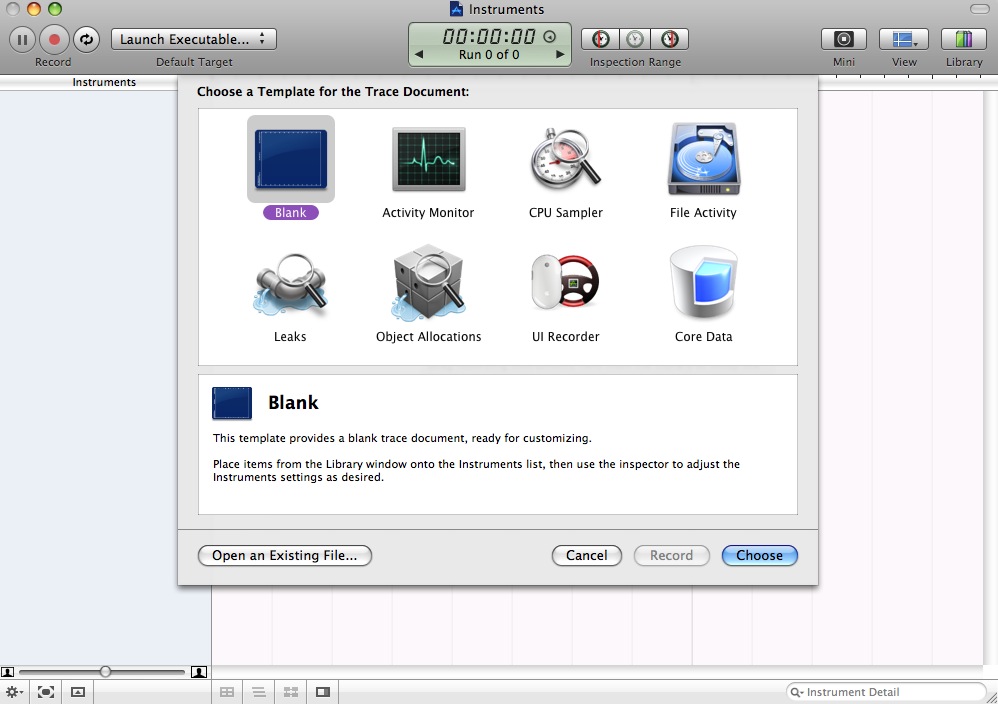Switch to outline list view icon

[x=259, y=692]
